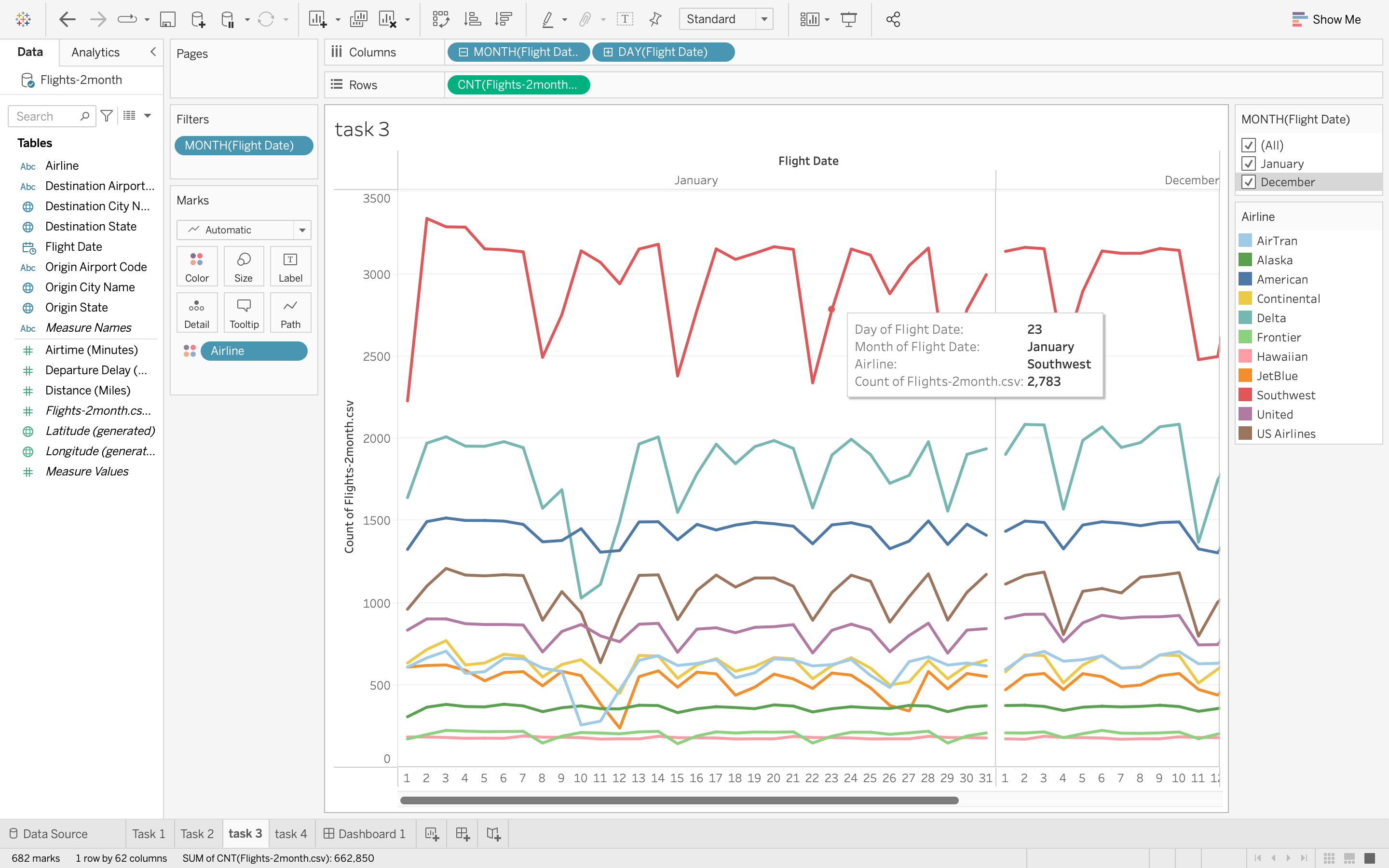This screenshot has width=1389, height=868.
Task: Uncheck the January month filter
Action: pyautogui.click(x=1248, y=163)
